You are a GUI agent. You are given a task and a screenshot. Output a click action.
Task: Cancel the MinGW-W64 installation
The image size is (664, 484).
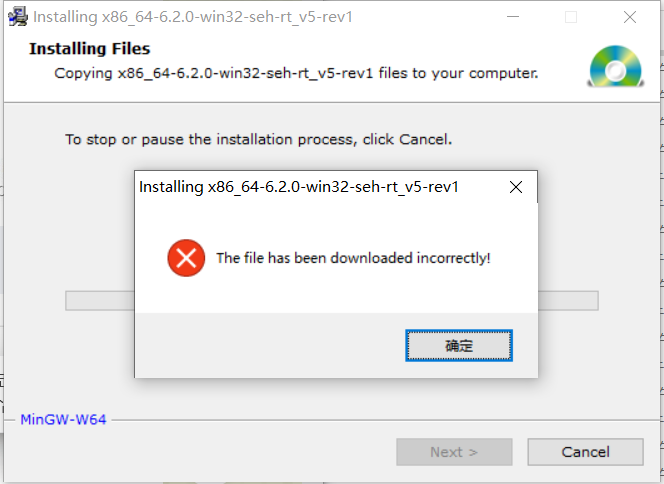point(585,452)
